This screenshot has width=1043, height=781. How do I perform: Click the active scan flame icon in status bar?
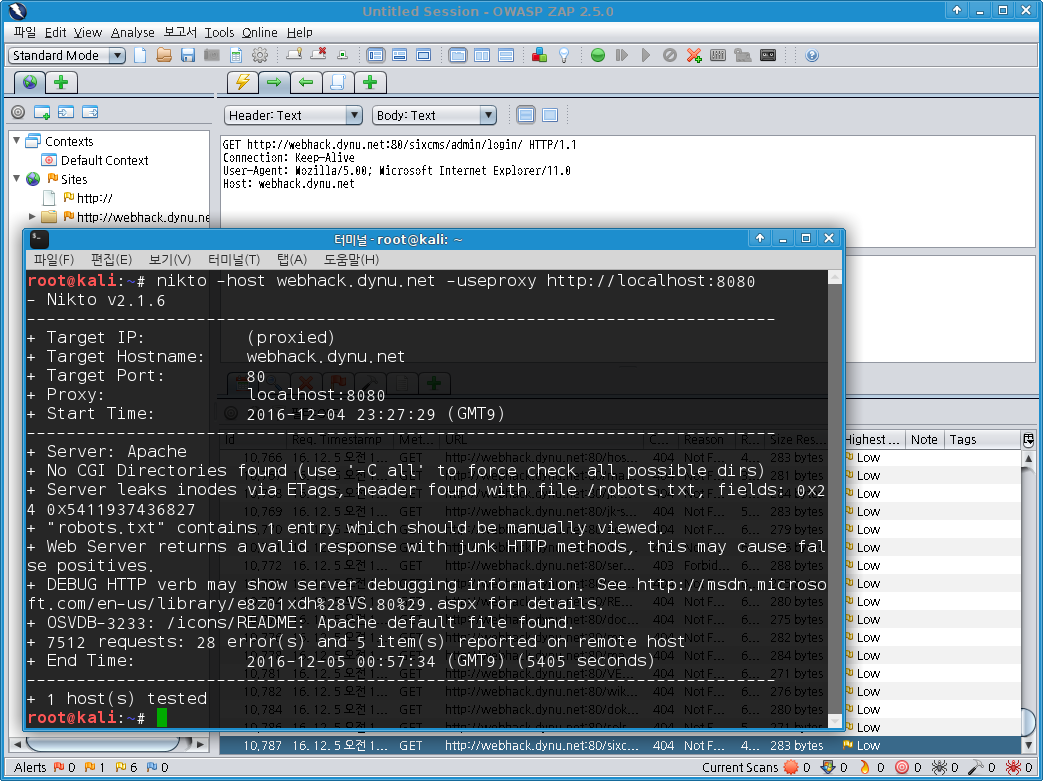(x=865, y=767)
